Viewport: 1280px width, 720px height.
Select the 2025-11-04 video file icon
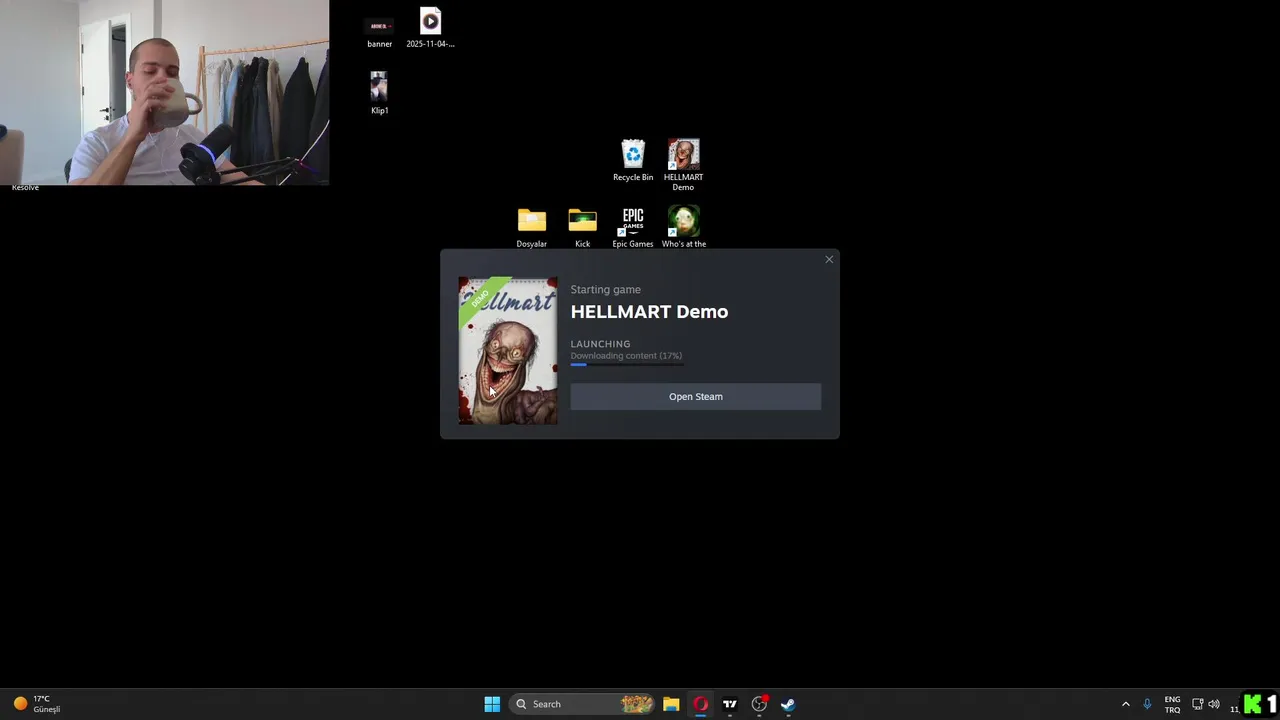pos(430,28)
